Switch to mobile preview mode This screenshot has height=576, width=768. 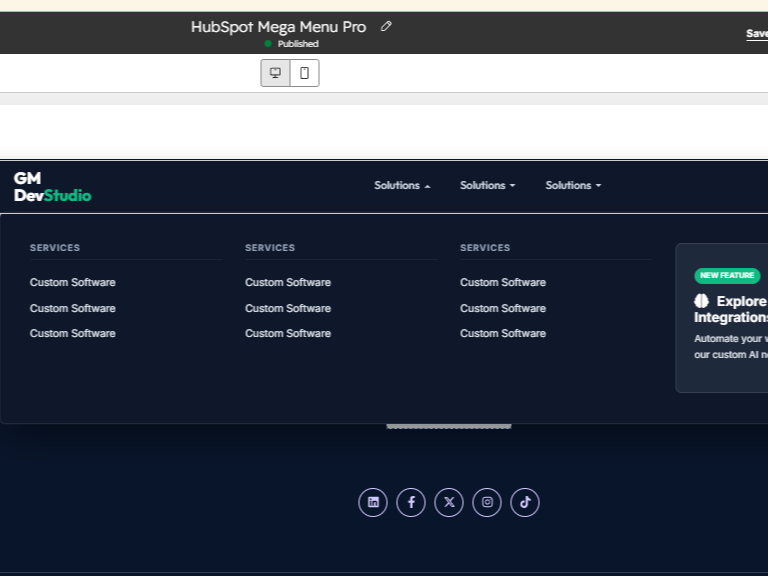coord(304,73)
